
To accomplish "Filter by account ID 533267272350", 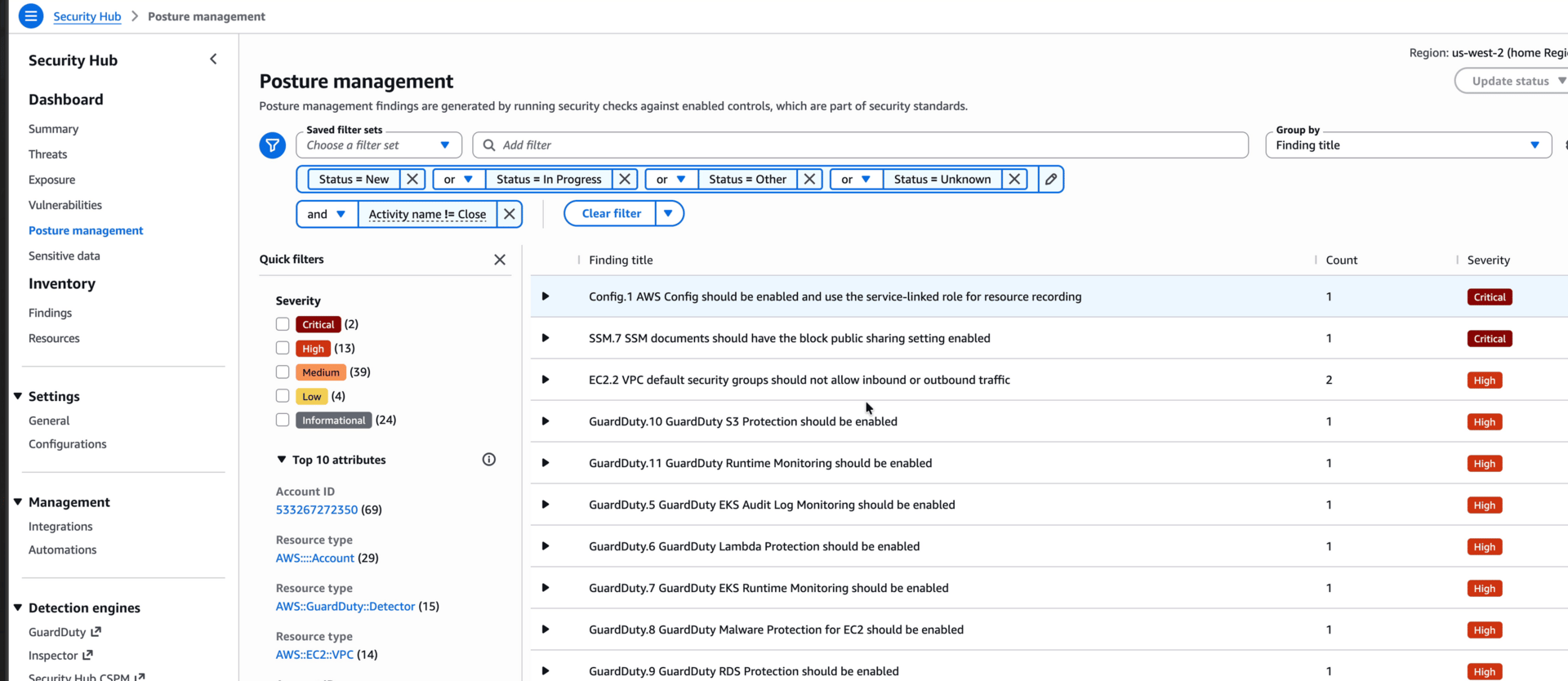I will pyautogui.click(x=317, y=510).
